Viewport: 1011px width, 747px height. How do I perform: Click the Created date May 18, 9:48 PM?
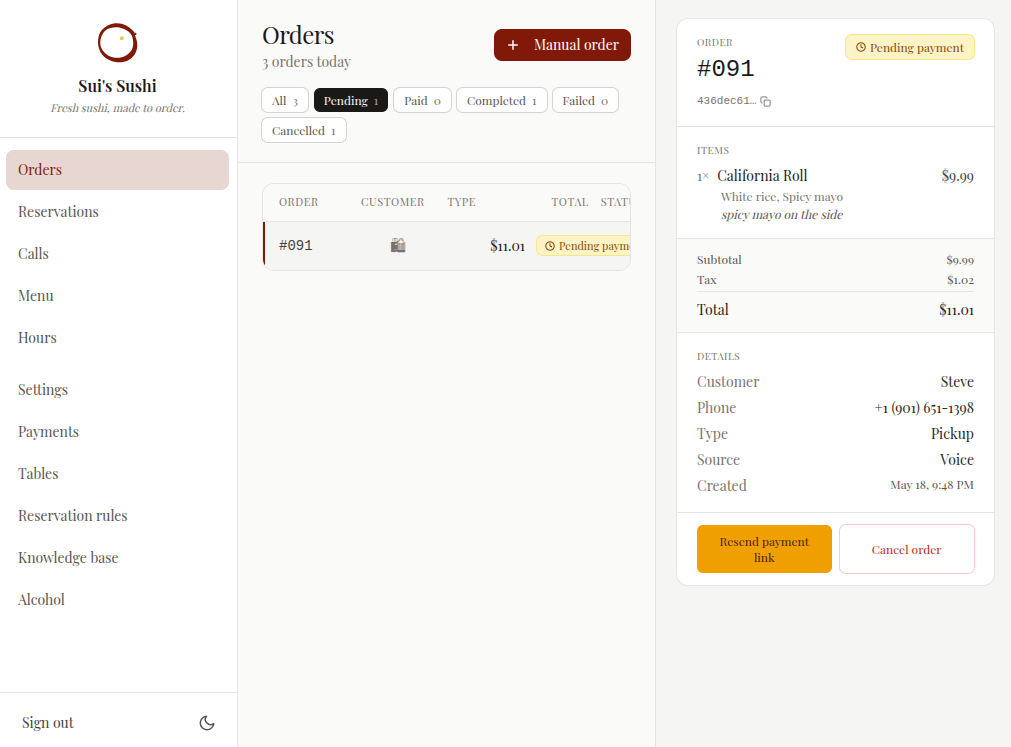click(x=932, y=485)
